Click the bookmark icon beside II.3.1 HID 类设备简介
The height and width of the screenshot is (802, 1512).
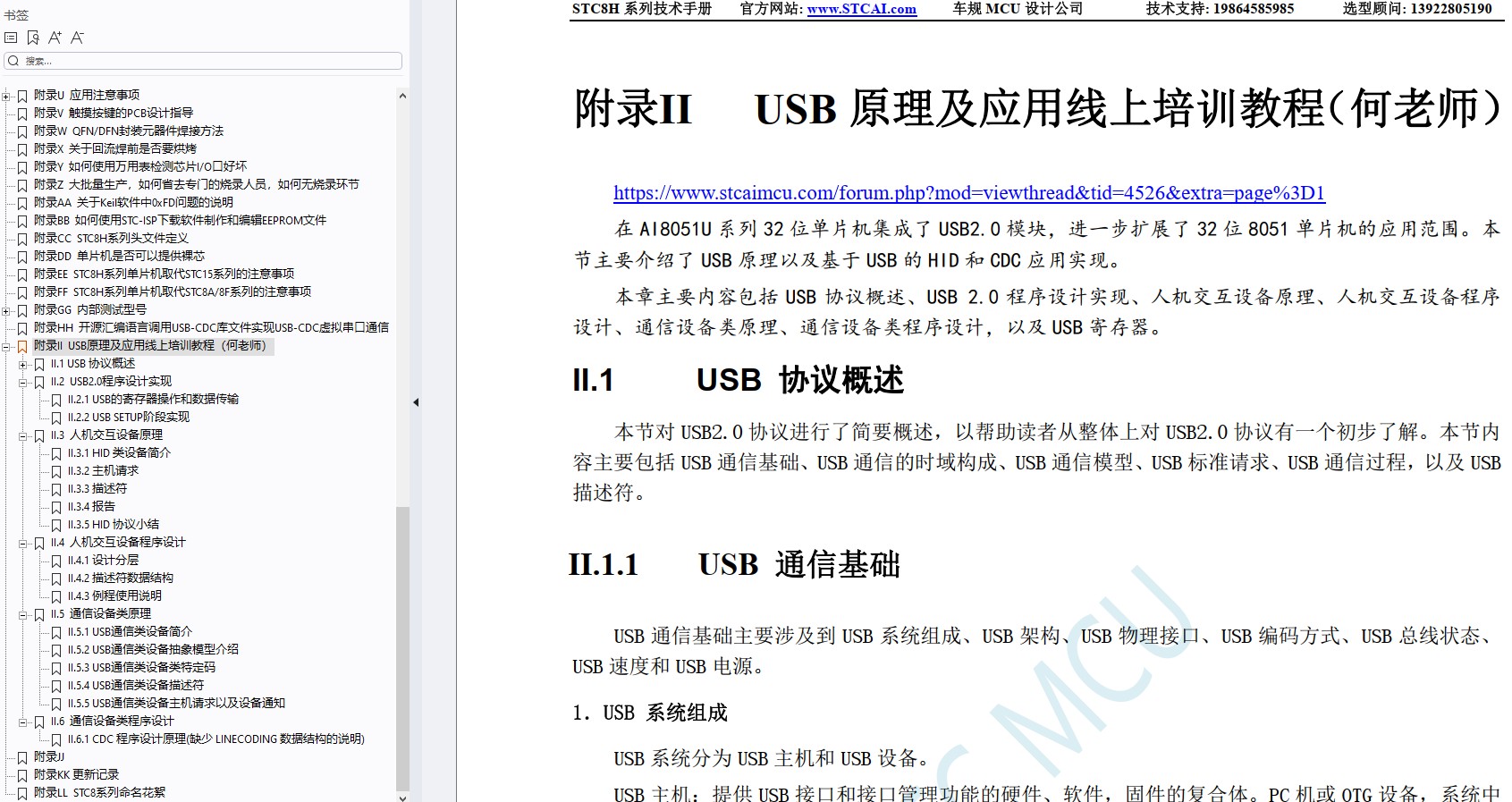(56, 453)
